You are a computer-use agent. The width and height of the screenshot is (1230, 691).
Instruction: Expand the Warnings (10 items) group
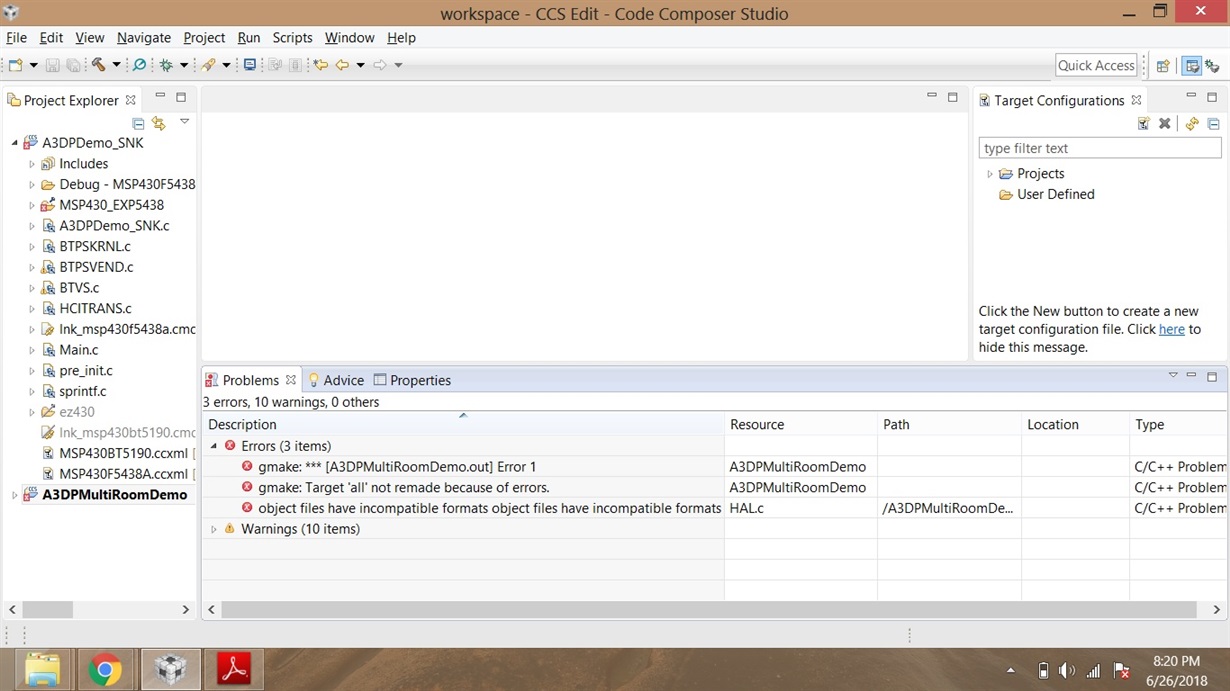214,529
